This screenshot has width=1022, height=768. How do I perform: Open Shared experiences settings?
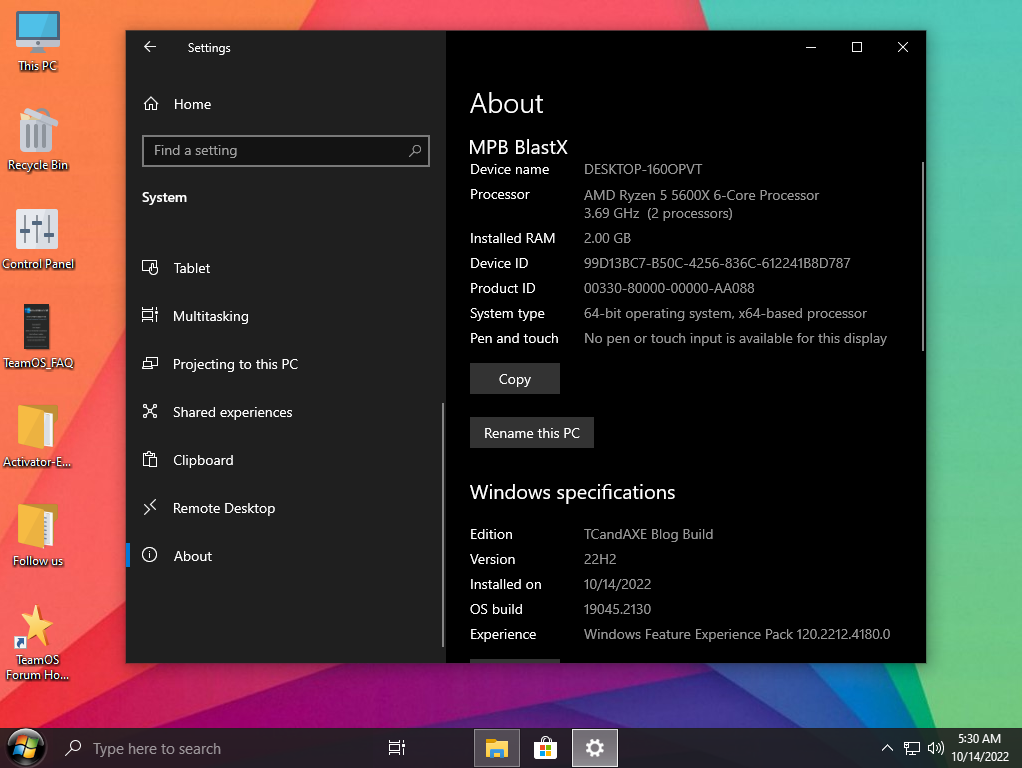pos(232,412)
